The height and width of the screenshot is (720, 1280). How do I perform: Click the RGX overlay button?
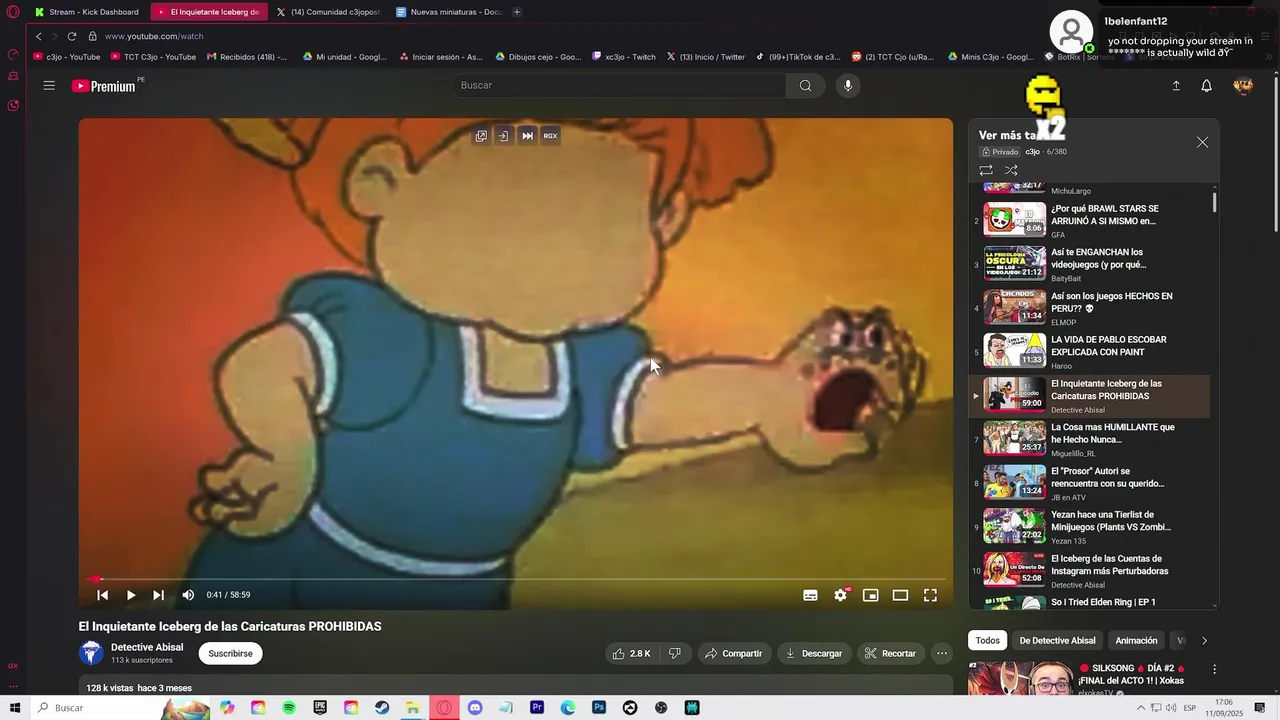click(x=550, y=136)
